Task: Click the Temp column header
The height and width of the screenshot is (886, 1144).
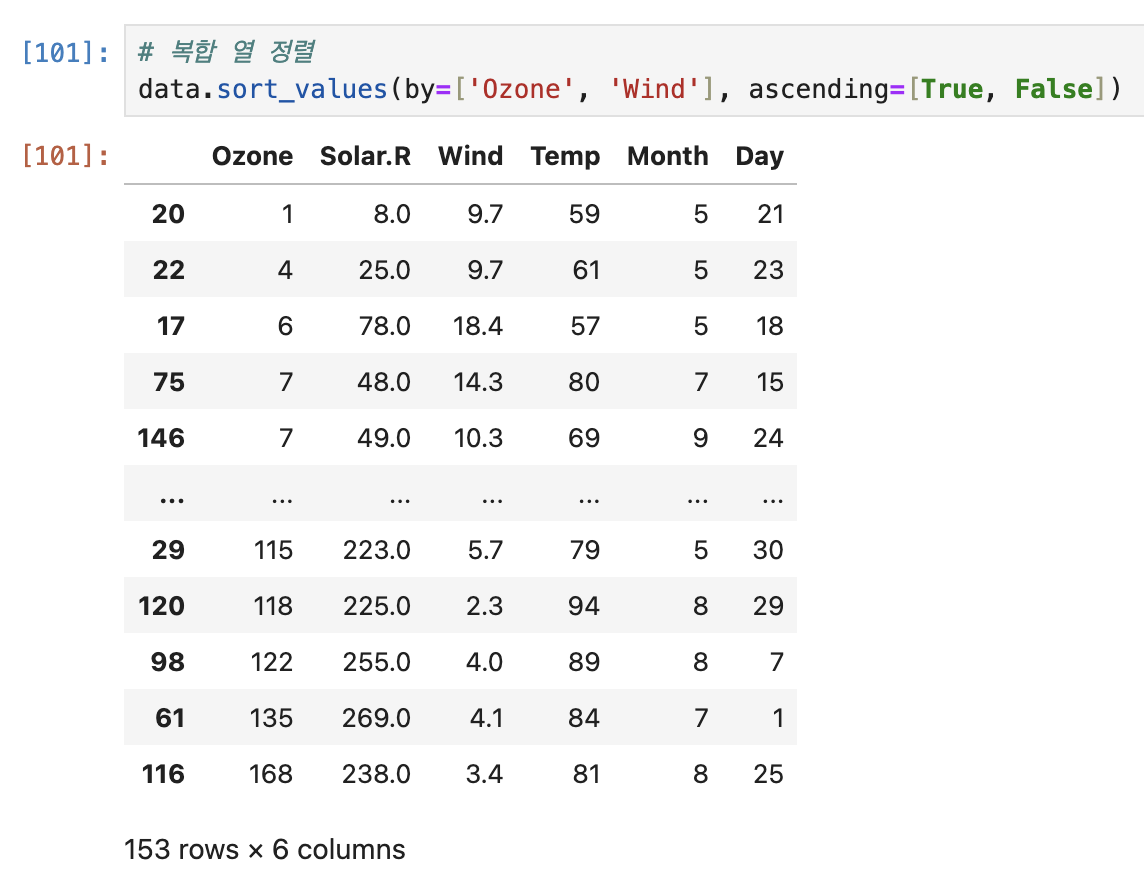Action: pos(565,156)
